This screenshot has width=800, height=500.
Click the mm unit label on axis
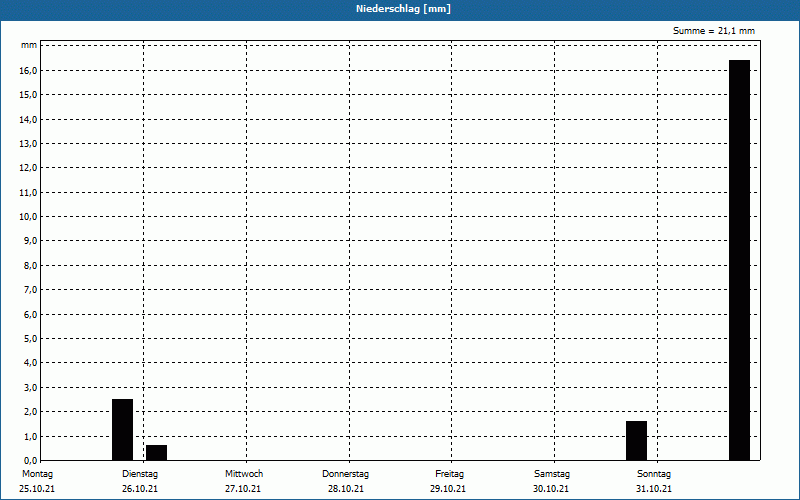click(29, 45)
